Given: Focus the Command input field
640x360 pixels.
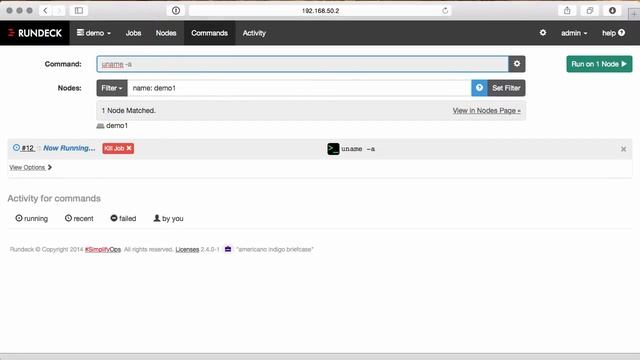Looking at the screenshot, I should pyautogui.click(x=302, y=64).
